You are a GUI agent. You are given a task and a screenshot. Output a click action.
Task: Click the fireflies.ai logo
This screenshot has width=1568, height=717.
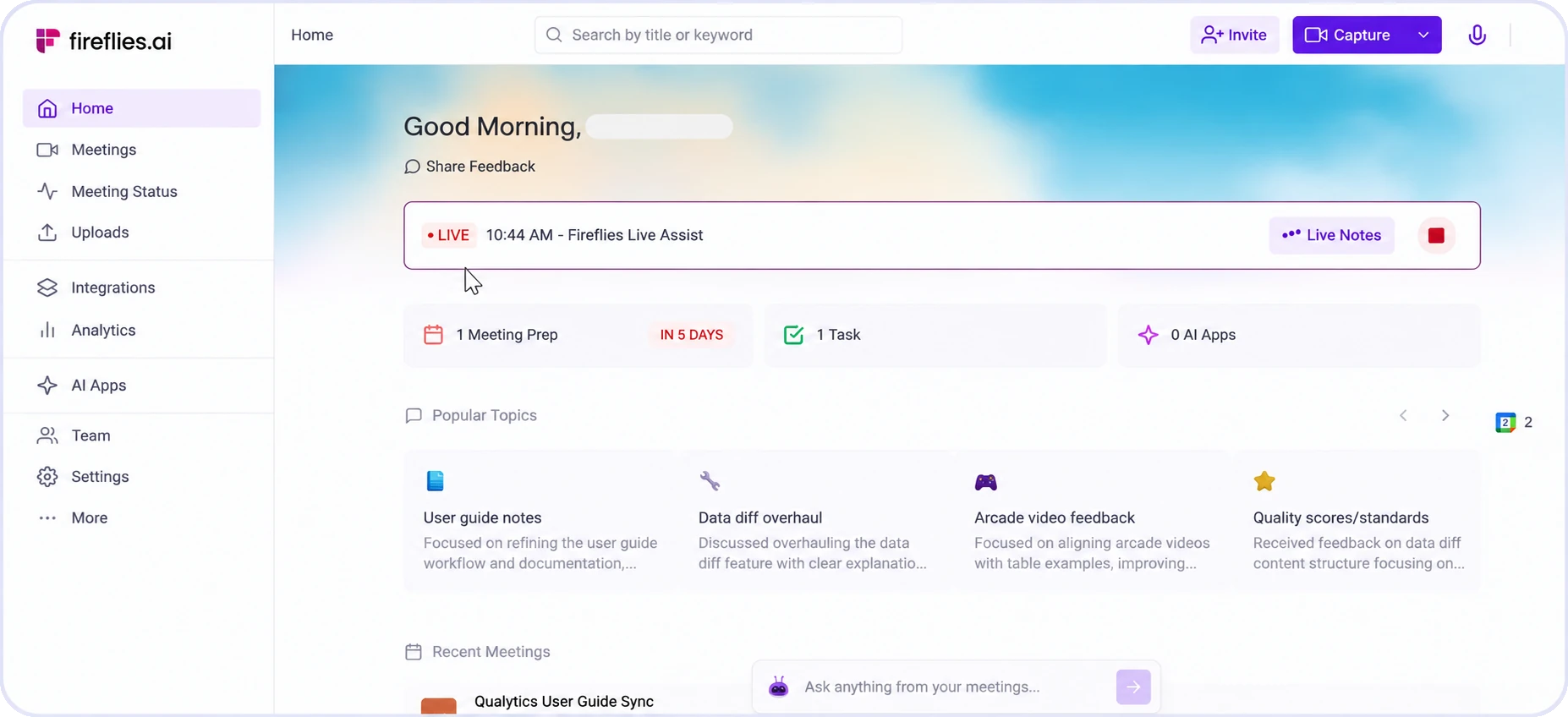point(103,41)
